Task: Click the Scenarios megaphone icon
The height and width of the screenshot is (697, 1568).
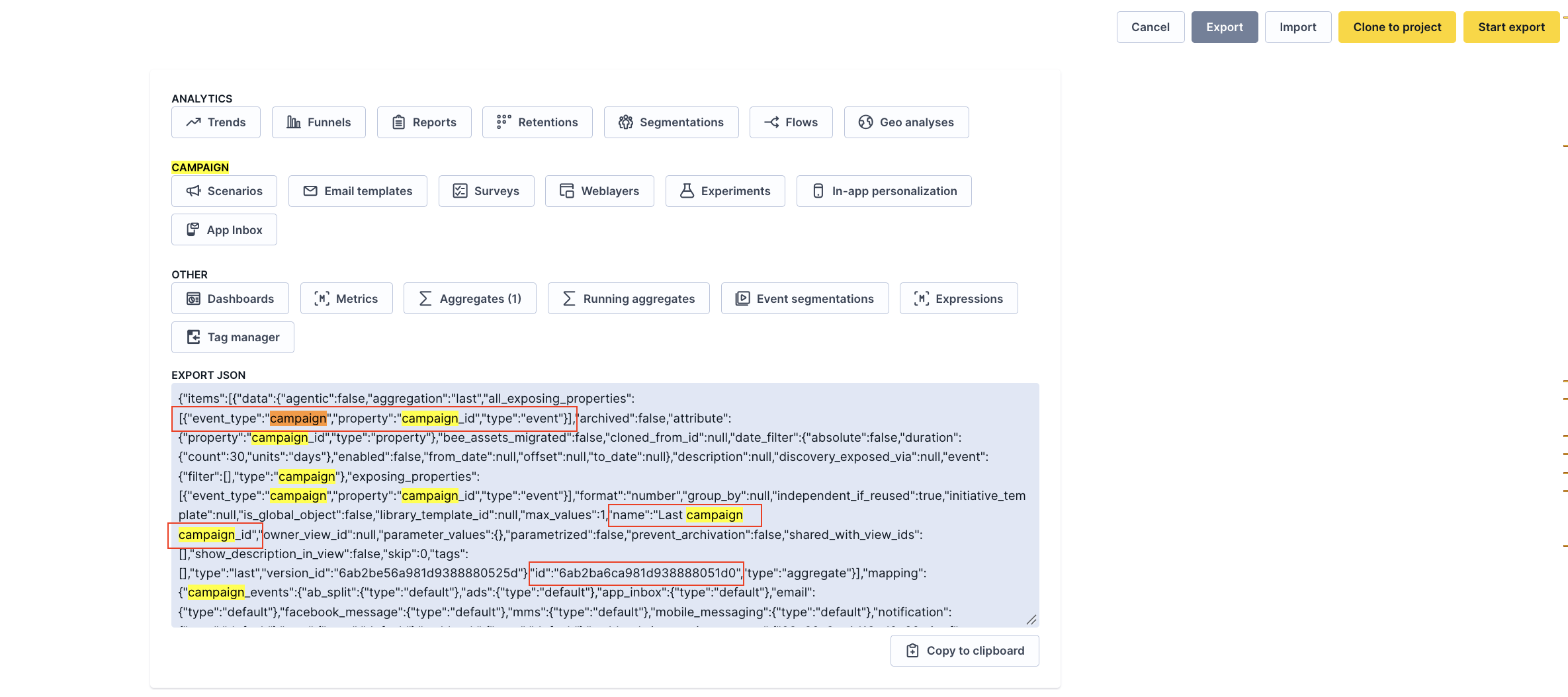Action: point(193,191)
